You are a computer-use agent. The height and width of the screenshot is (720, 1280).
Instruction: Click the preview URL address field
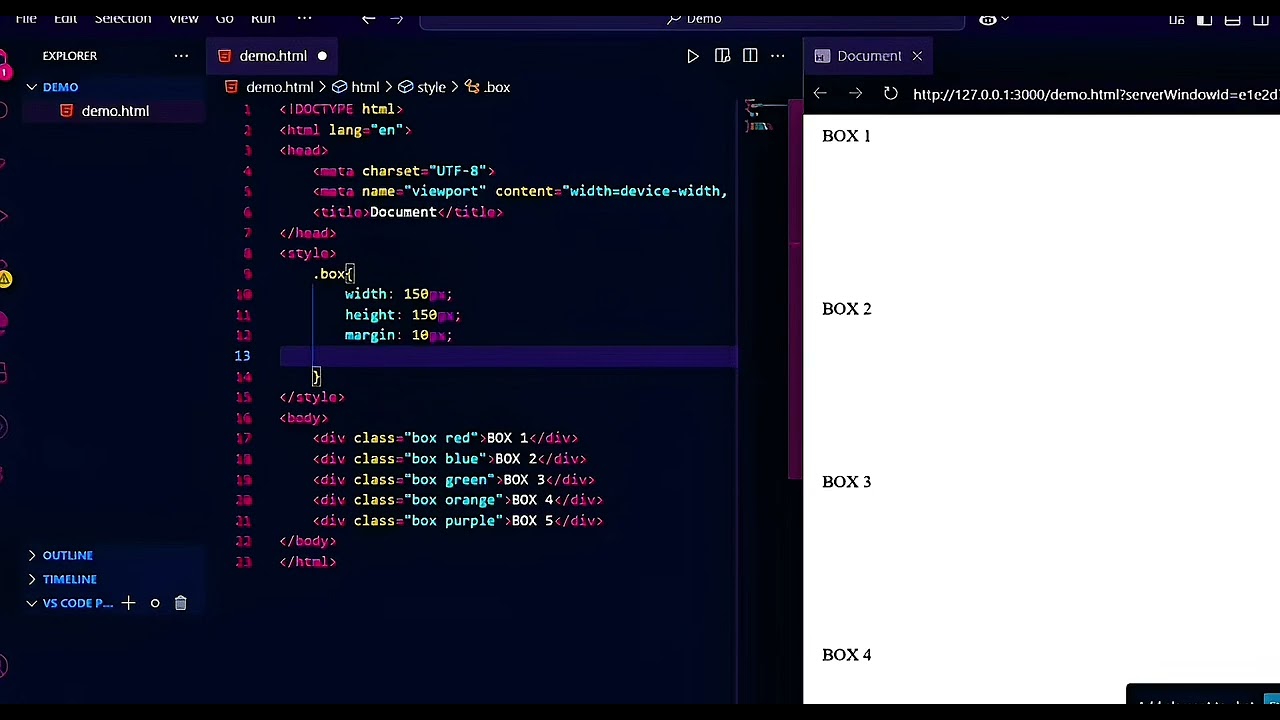pyautogui.click(x=1095, y=94)
